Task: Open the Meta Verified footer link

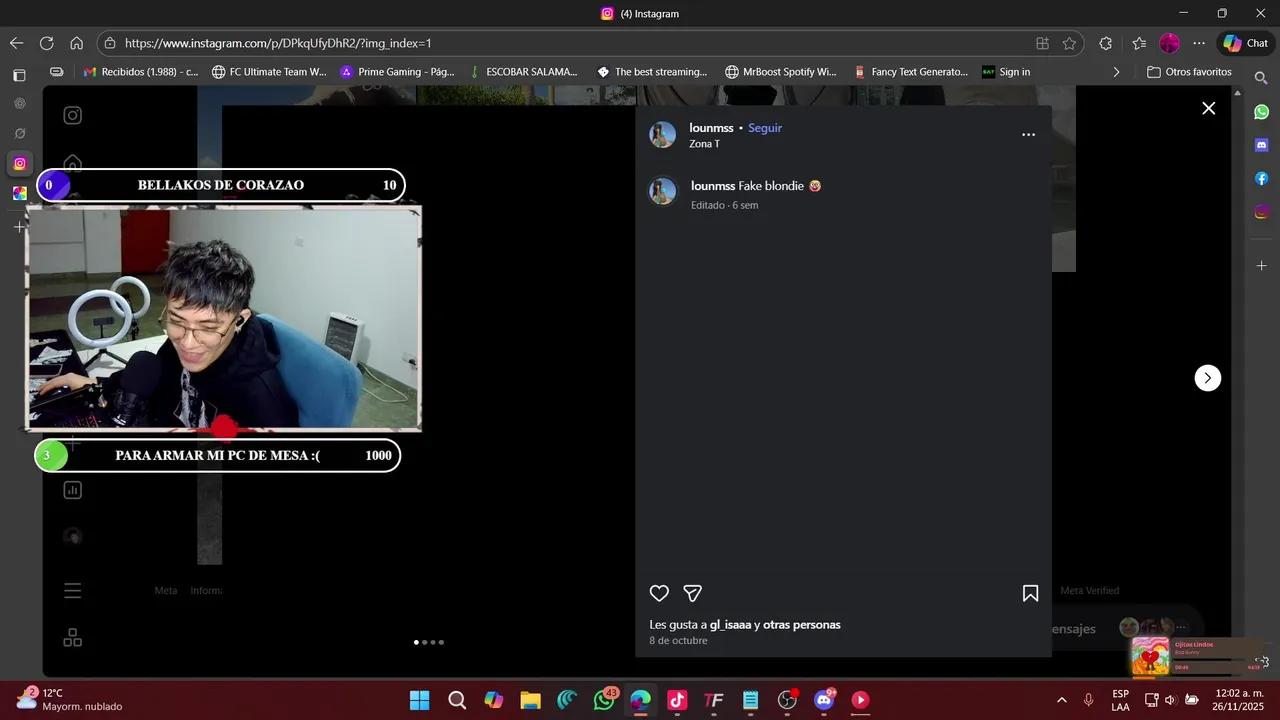Action: tap(1089, 591)
